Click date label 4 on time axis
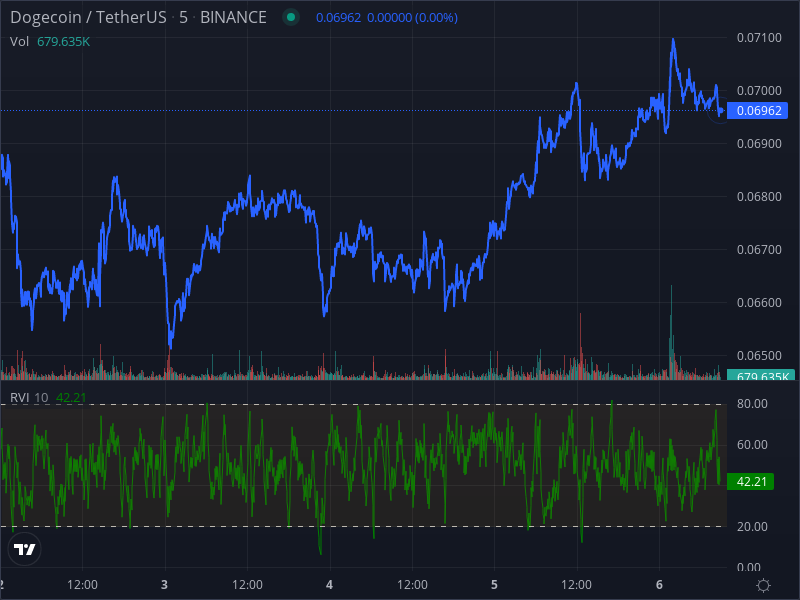 [329, 585]
